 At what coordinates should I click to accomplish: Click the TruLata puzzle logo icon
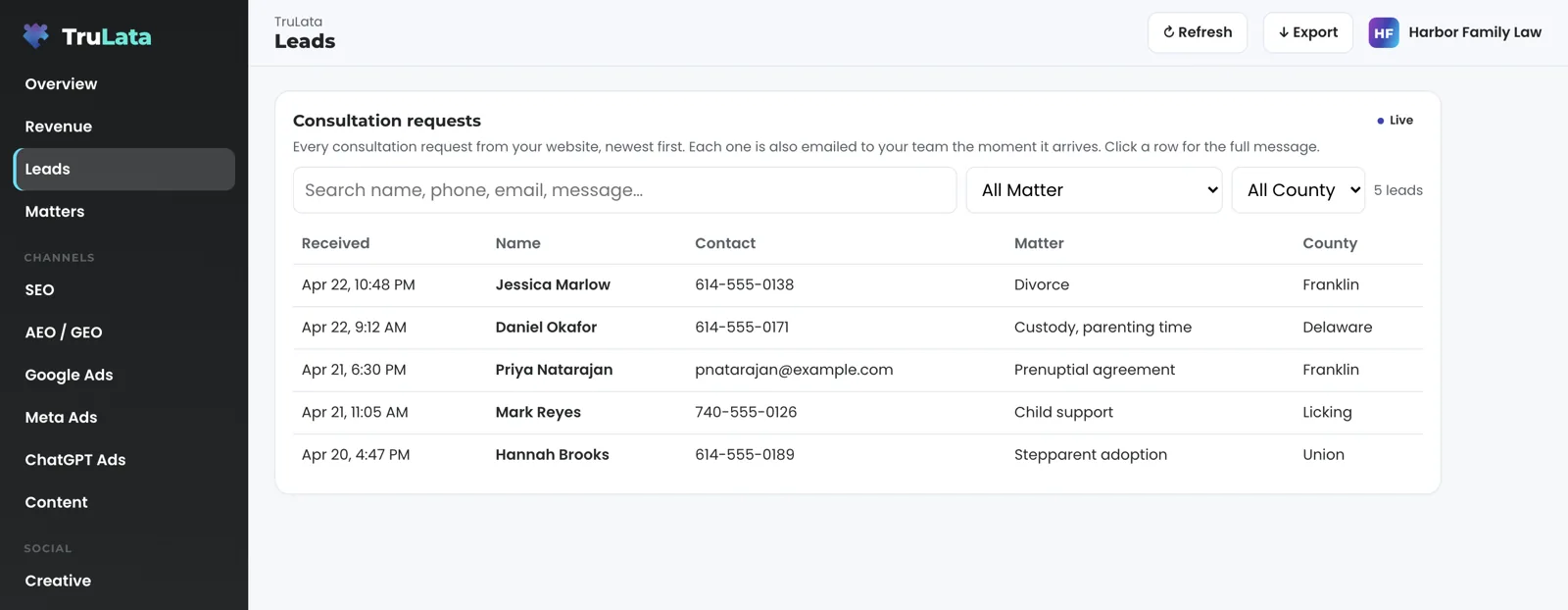[x=36, y=36]
